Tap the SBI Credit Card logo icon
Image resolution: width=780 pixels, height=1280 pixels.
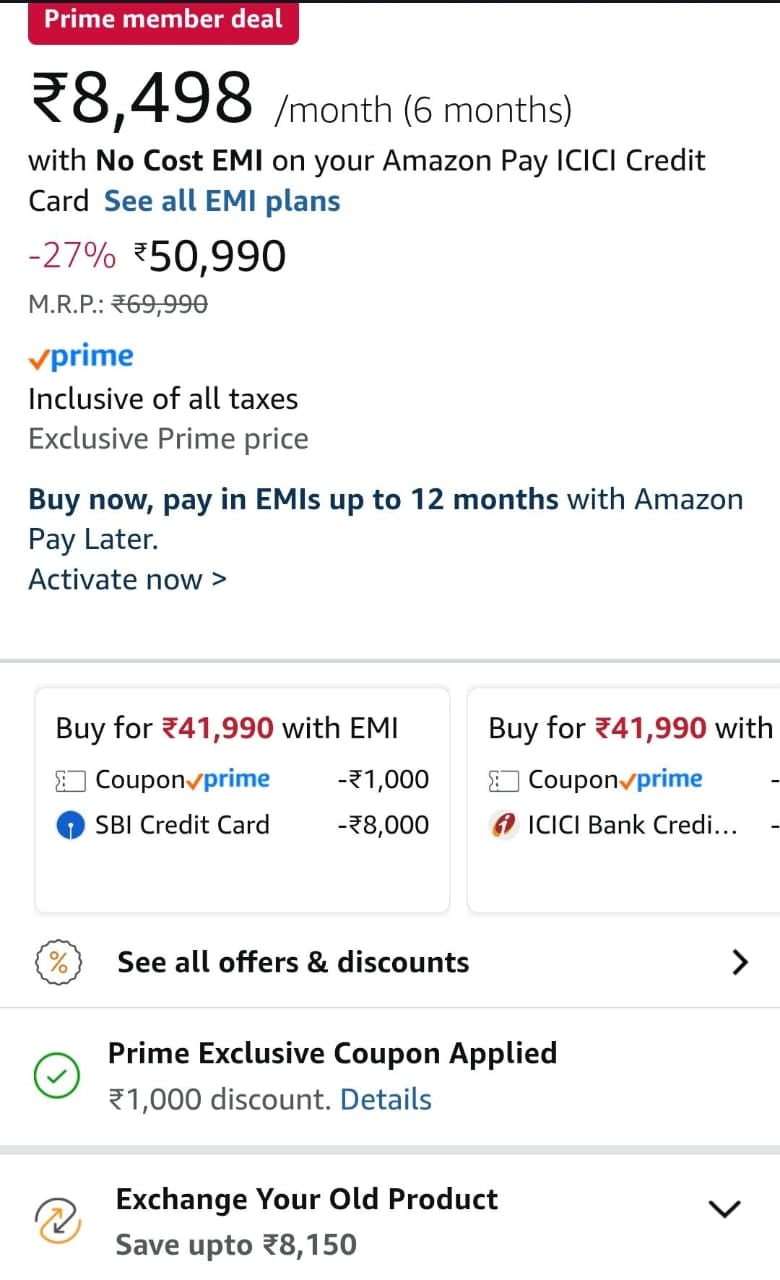pos(70,826)
